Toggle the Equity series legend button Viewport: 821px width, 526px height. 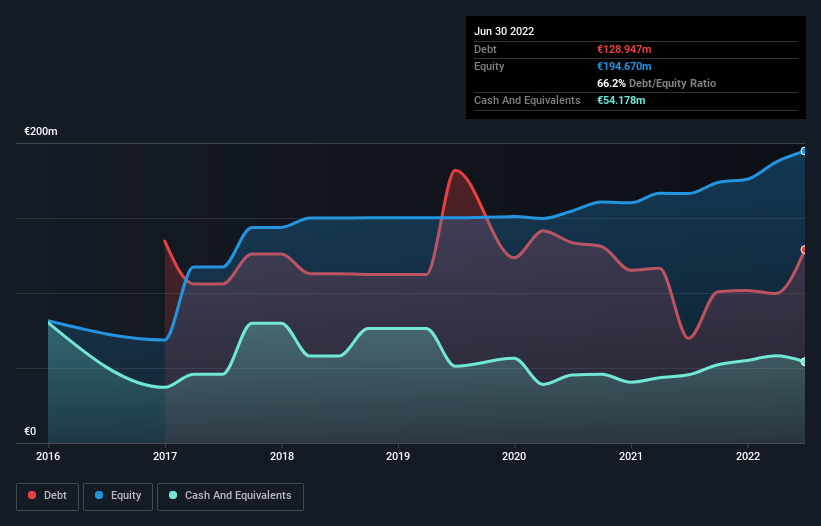click(x=118, y=496)
